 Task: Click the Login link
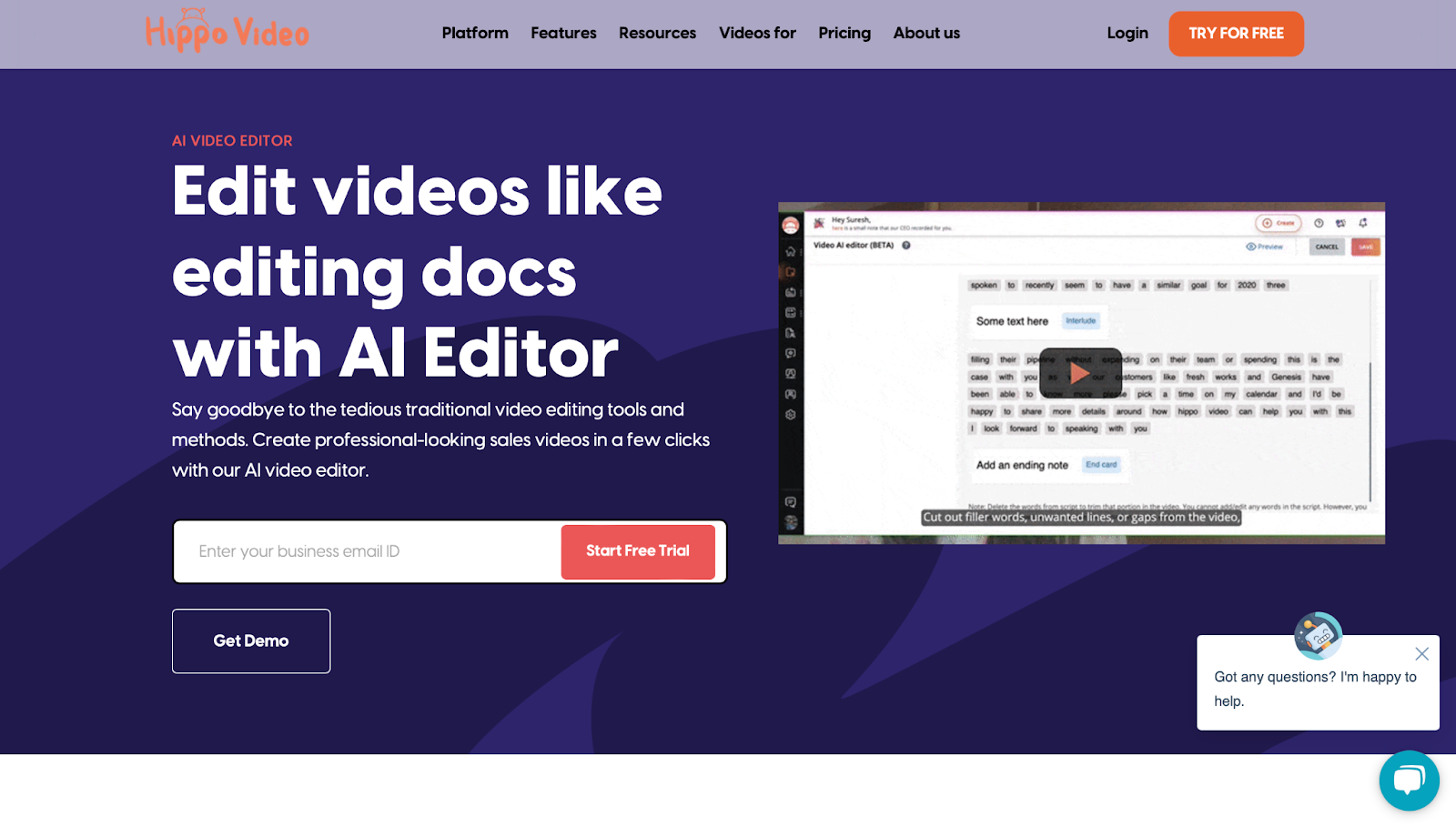[1127, 34]
